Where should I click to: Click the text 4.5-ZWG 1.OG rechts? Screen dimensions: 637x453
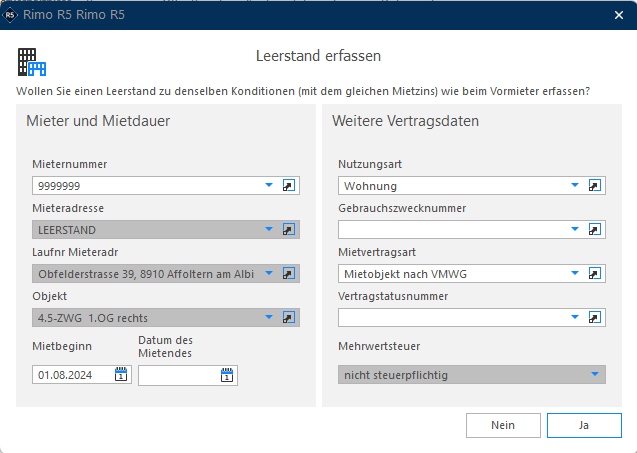pyautogui.click(x=93, y=318)
